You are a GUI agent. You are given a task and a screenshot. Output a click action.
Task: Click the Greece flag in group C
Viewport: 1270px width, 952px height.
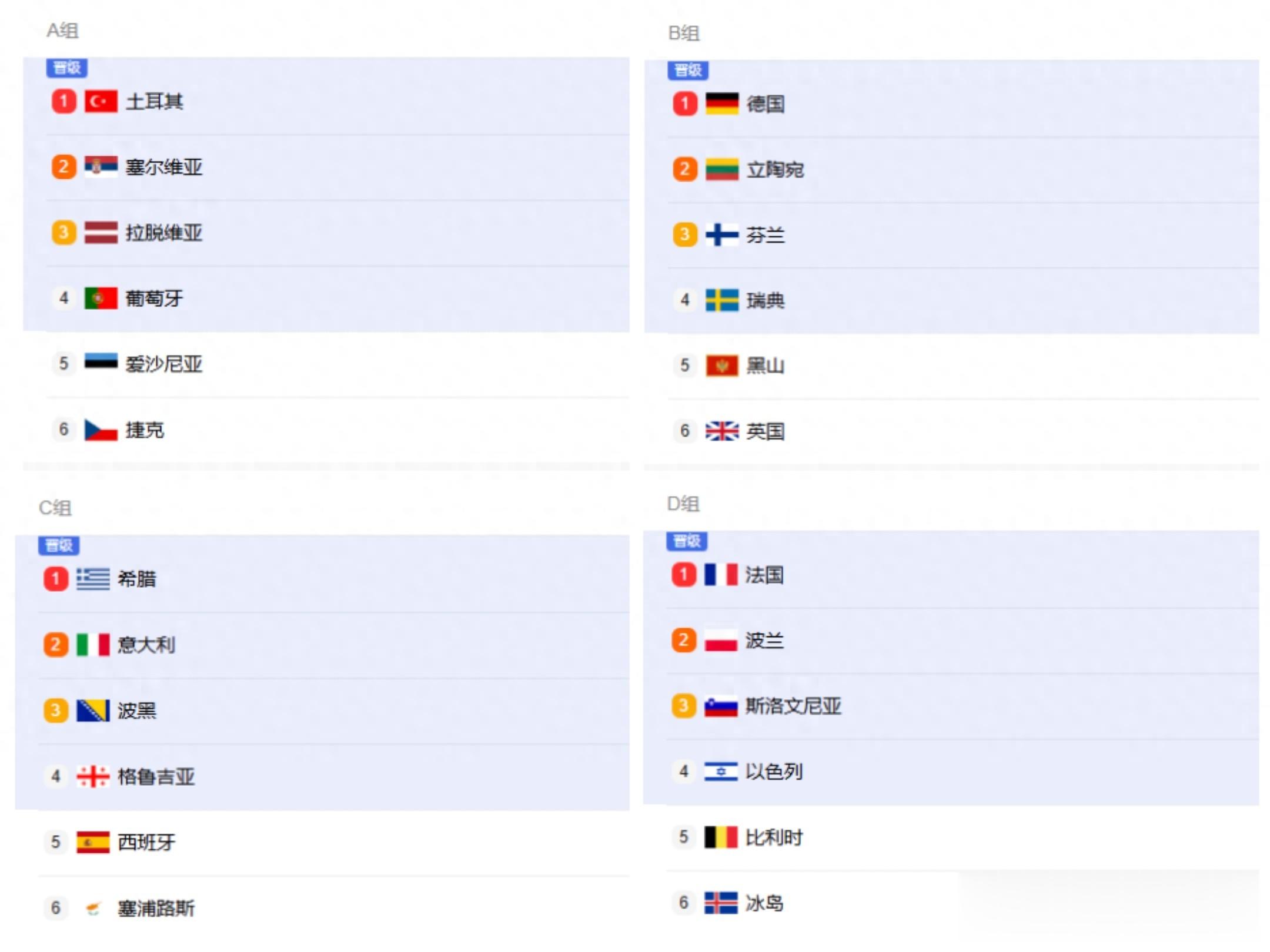coord(93,579)
